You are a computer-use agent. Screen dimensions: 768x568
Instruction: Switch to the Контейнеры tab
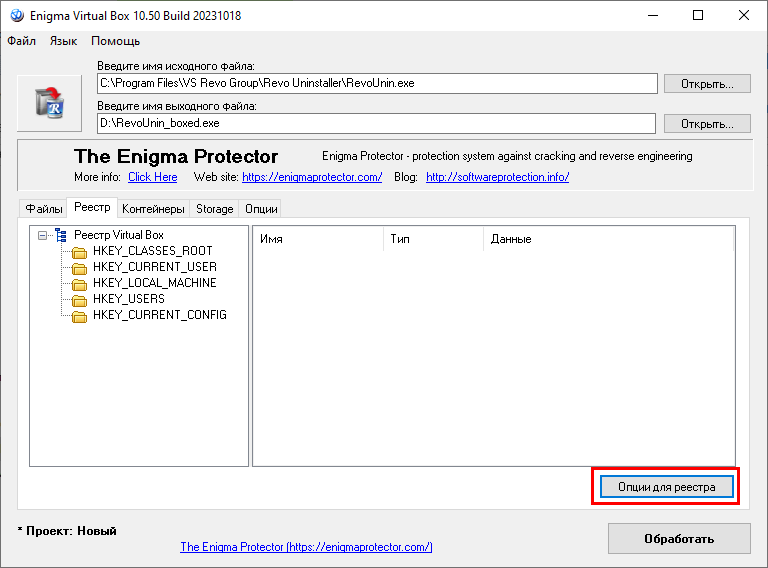click(x=153, y=209)
